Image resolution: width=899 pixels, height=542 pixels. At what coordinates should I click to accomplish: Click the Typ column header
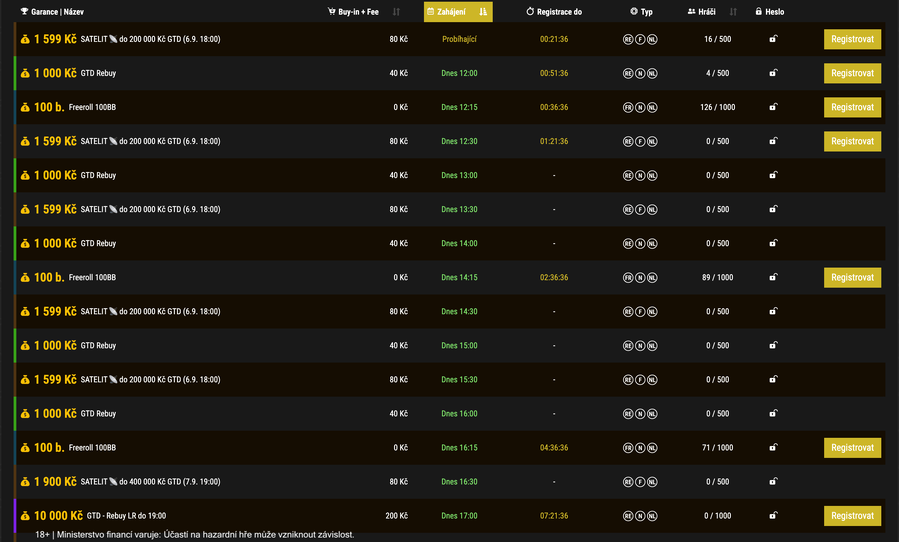(x=641, y=11)
